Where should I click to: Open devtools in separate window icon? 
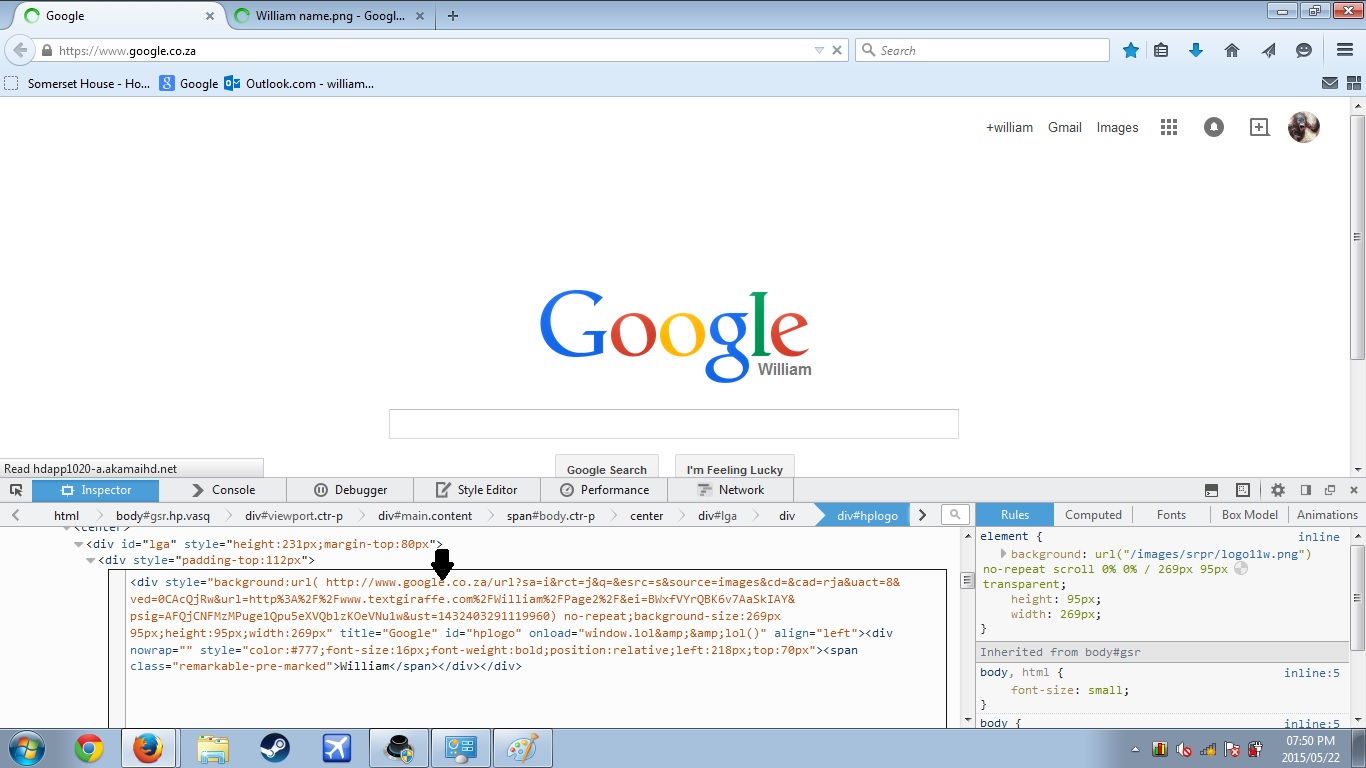(1330, 490)
